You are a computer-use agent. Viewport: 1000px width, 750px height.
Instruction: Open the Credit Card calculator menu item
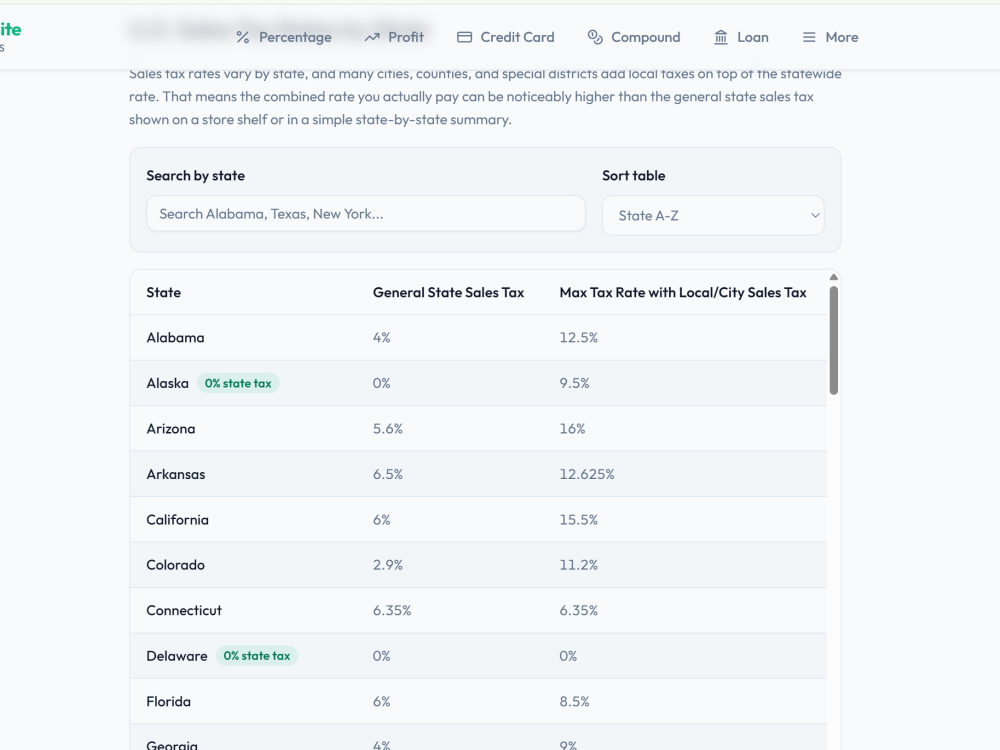pos(506,38)
